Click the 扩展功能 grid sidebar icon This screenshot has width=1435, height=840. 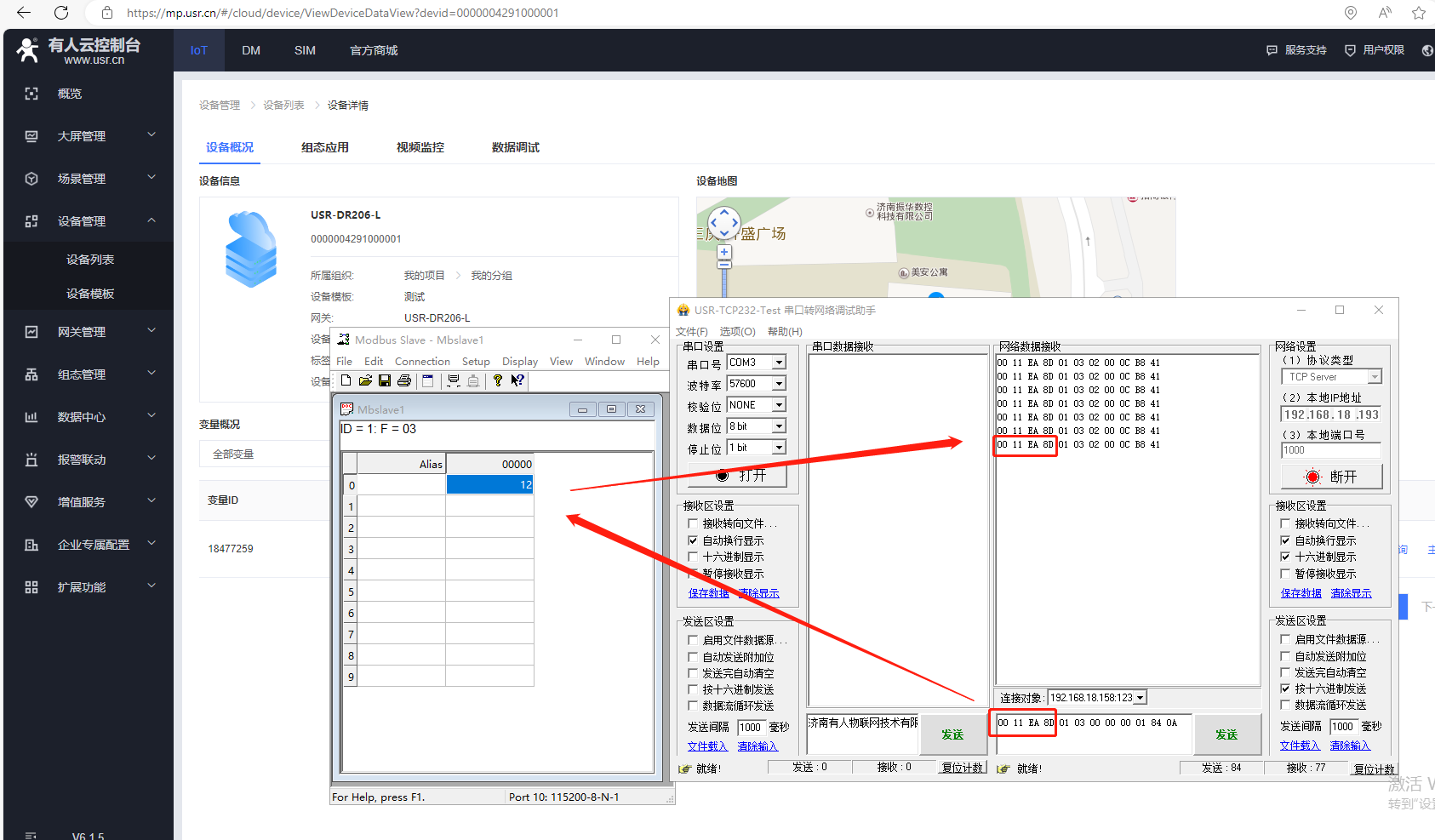coord(31,587)
